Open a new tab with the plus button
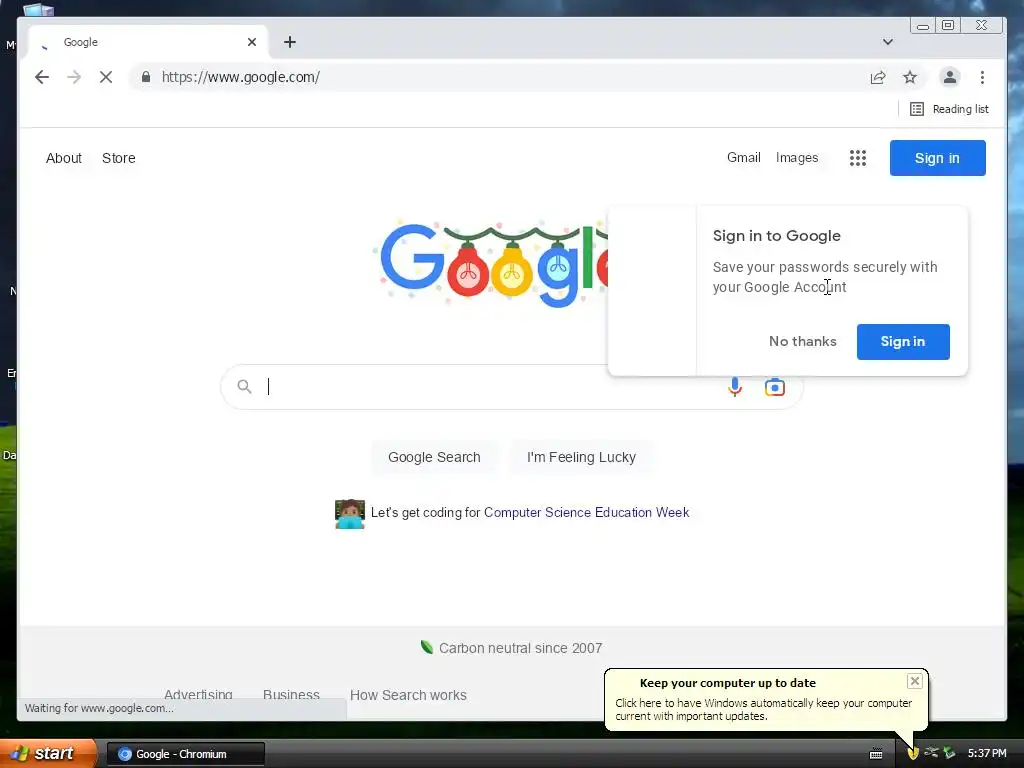The height and width of the screenshot is (768, 1024). tap(290, 42)
